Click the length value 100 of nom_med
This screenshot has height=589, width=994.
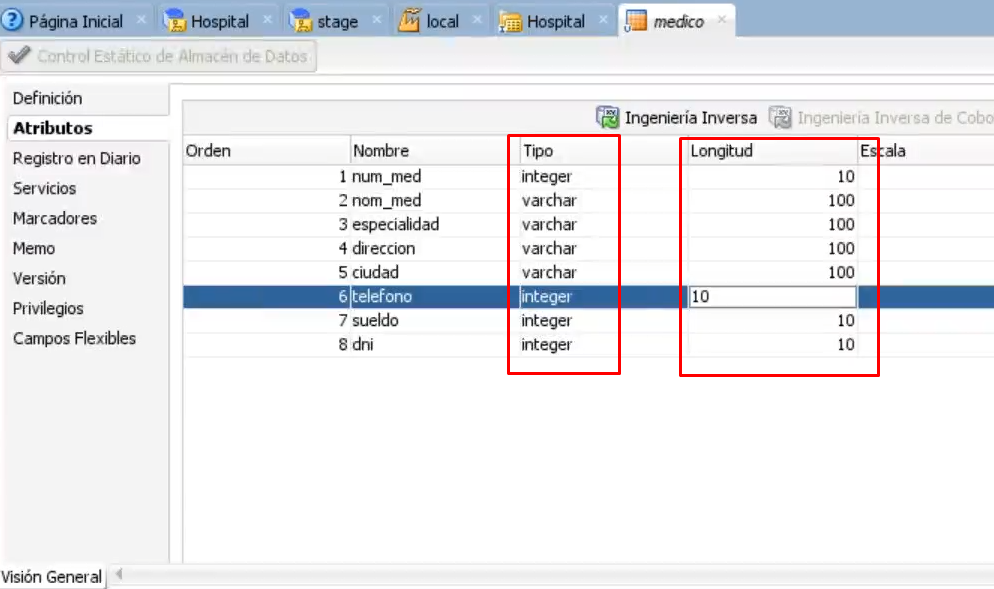click(841, 201)
